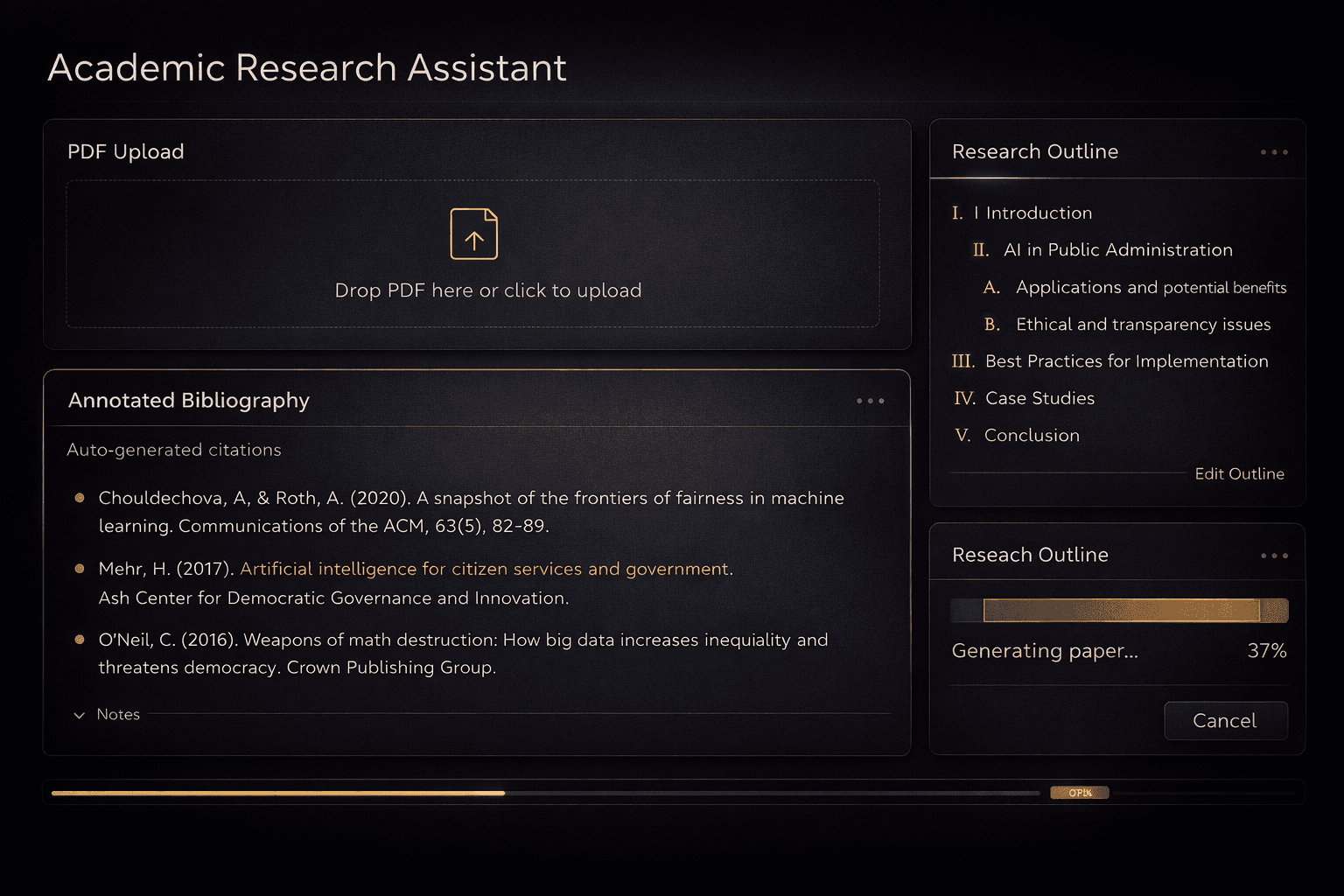This screenshot has width=1344, height=896.
Task: Click the upload arrow icon in PDF Upload
Action: click(x=473, y=234)
